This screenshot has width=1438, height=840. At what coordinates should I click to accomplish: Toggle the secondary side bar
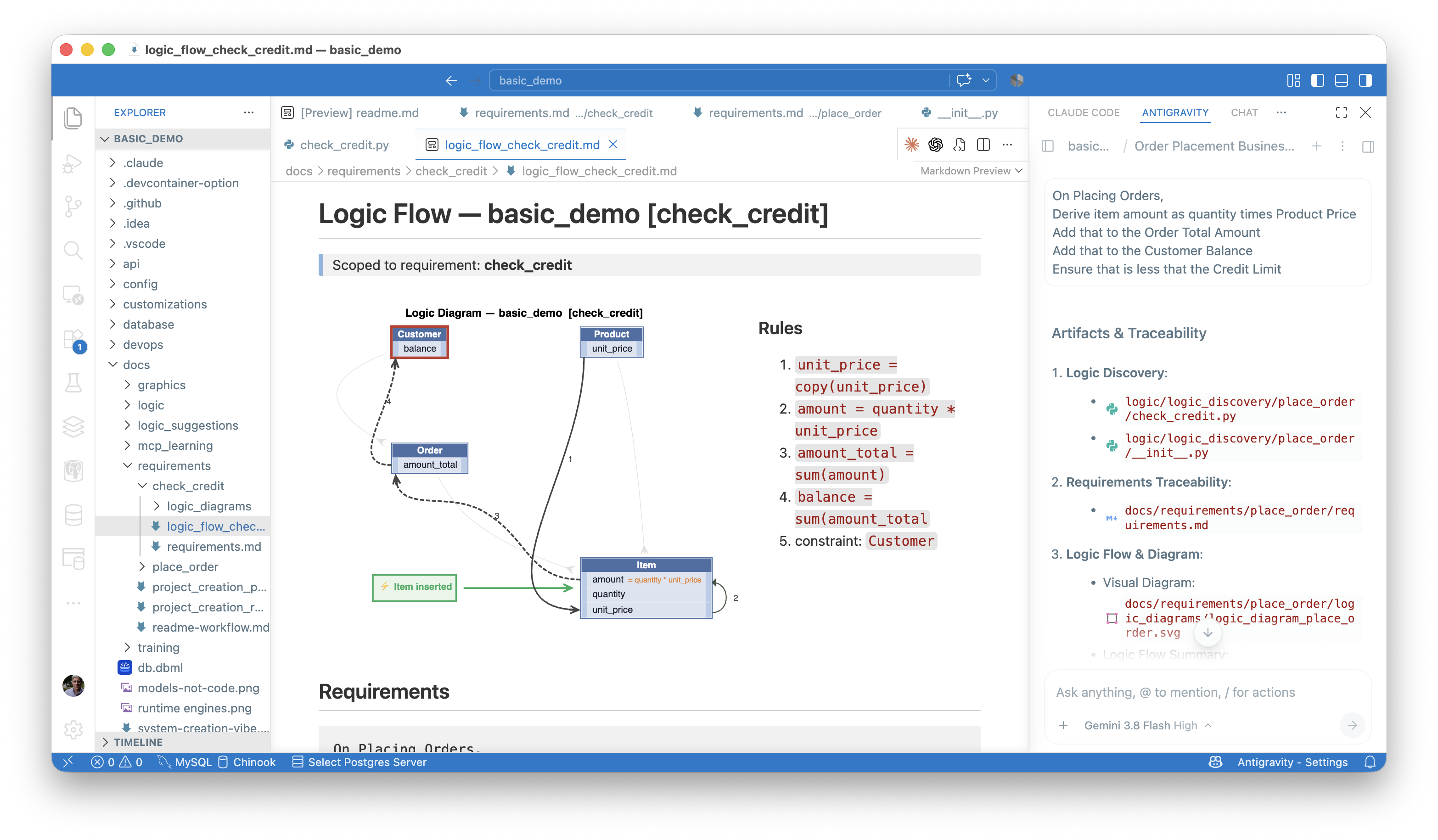(1365, 80)
